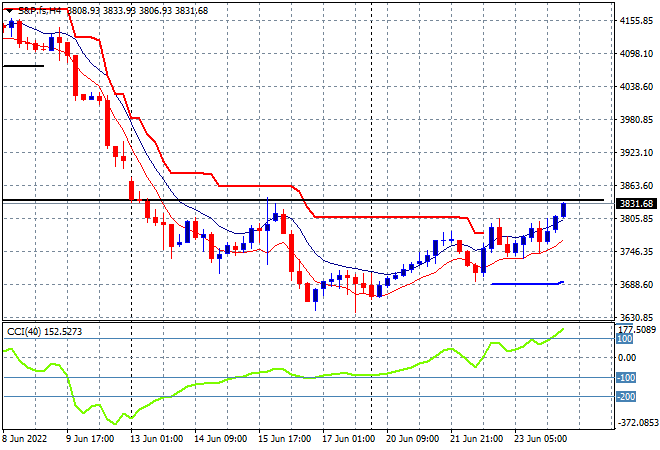Click the short blue support line near 3688.60
660x450 pixels.
pos(525,283)
